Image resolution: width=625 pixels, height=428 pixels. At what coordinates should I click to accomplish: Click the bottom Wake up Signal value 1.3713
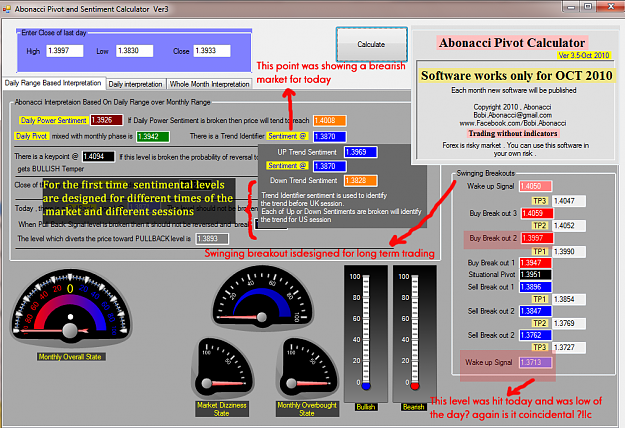(x=535, y=362)
